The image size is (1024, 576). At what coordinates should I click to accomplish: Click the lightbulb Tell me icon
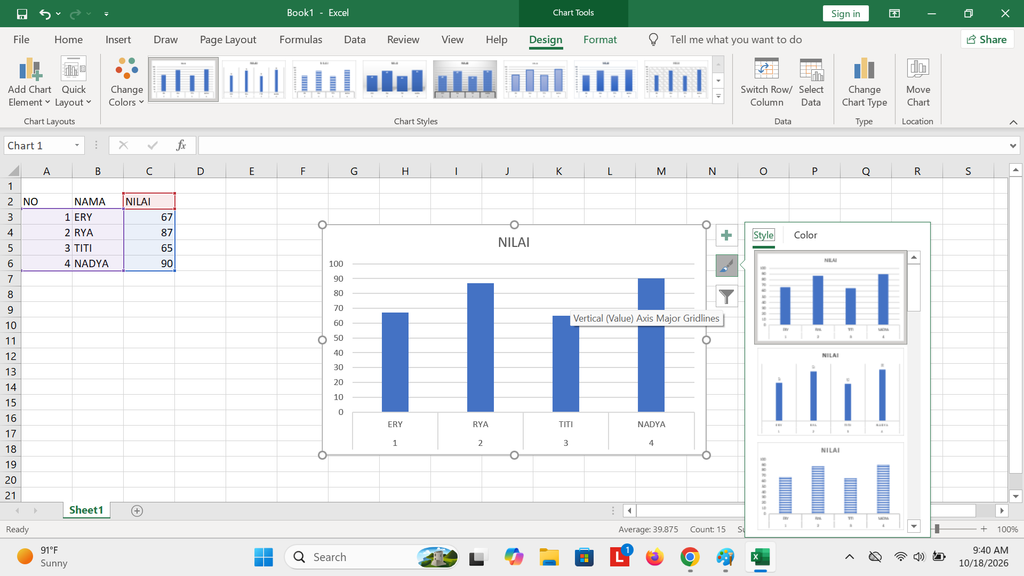pyautogui.click(x=653, y=40)
